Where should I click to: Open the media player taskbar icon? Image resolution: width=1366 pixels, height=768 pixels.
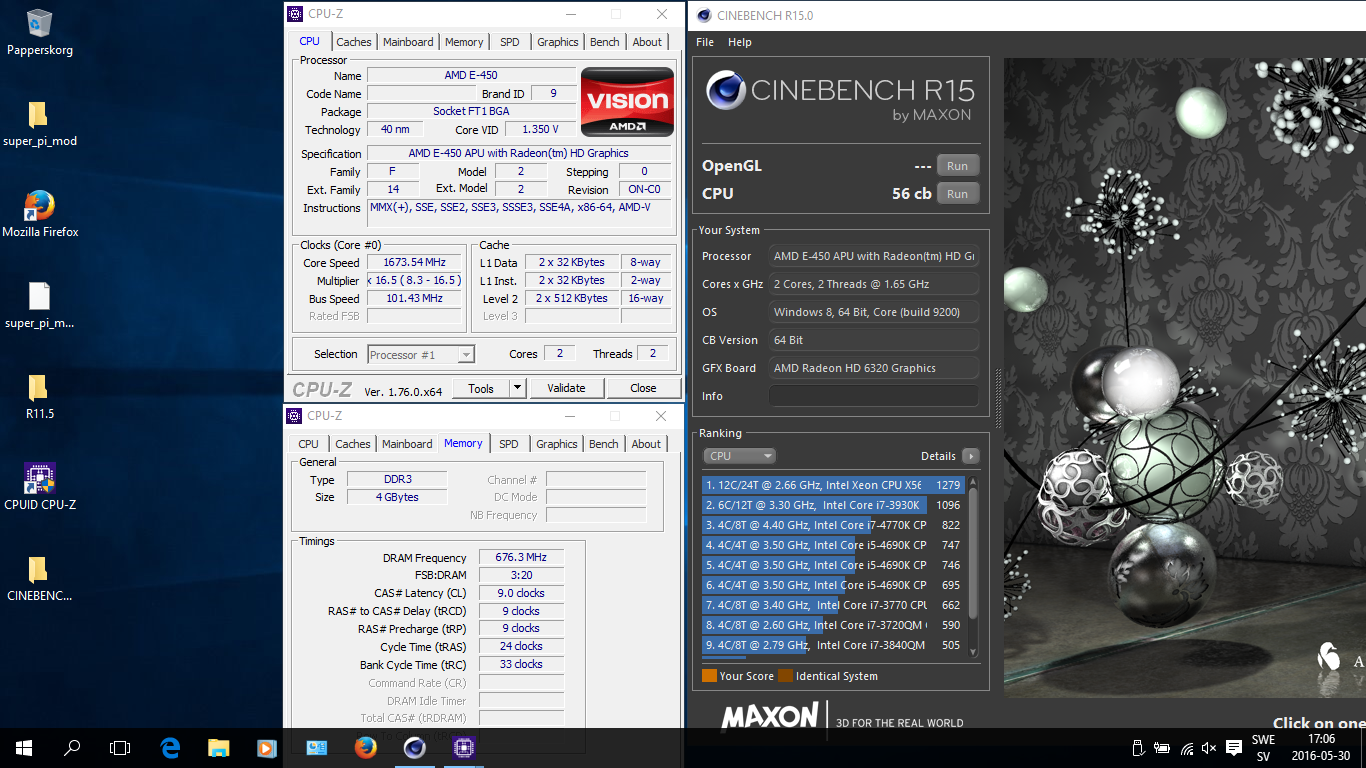click(266, 747)
